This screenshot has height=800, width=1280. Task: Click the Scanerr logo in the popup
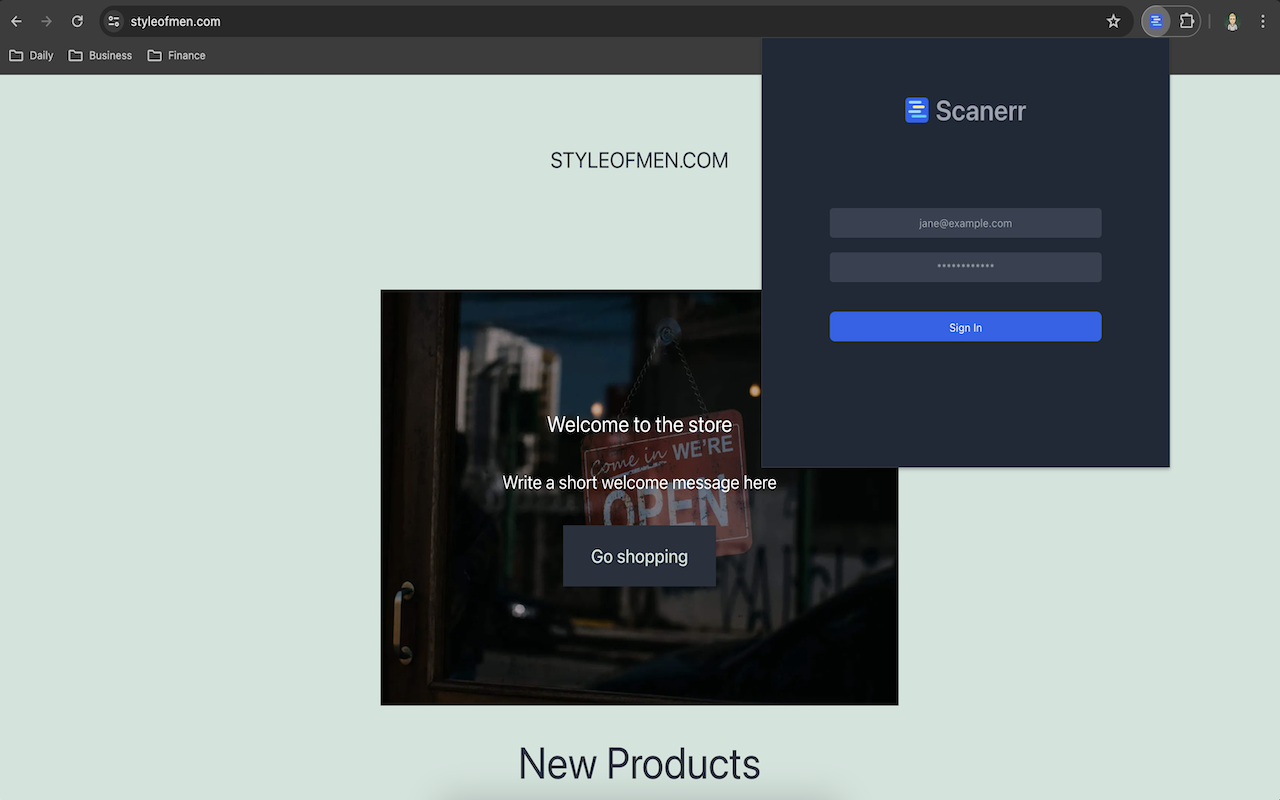[x=965, y=110]
